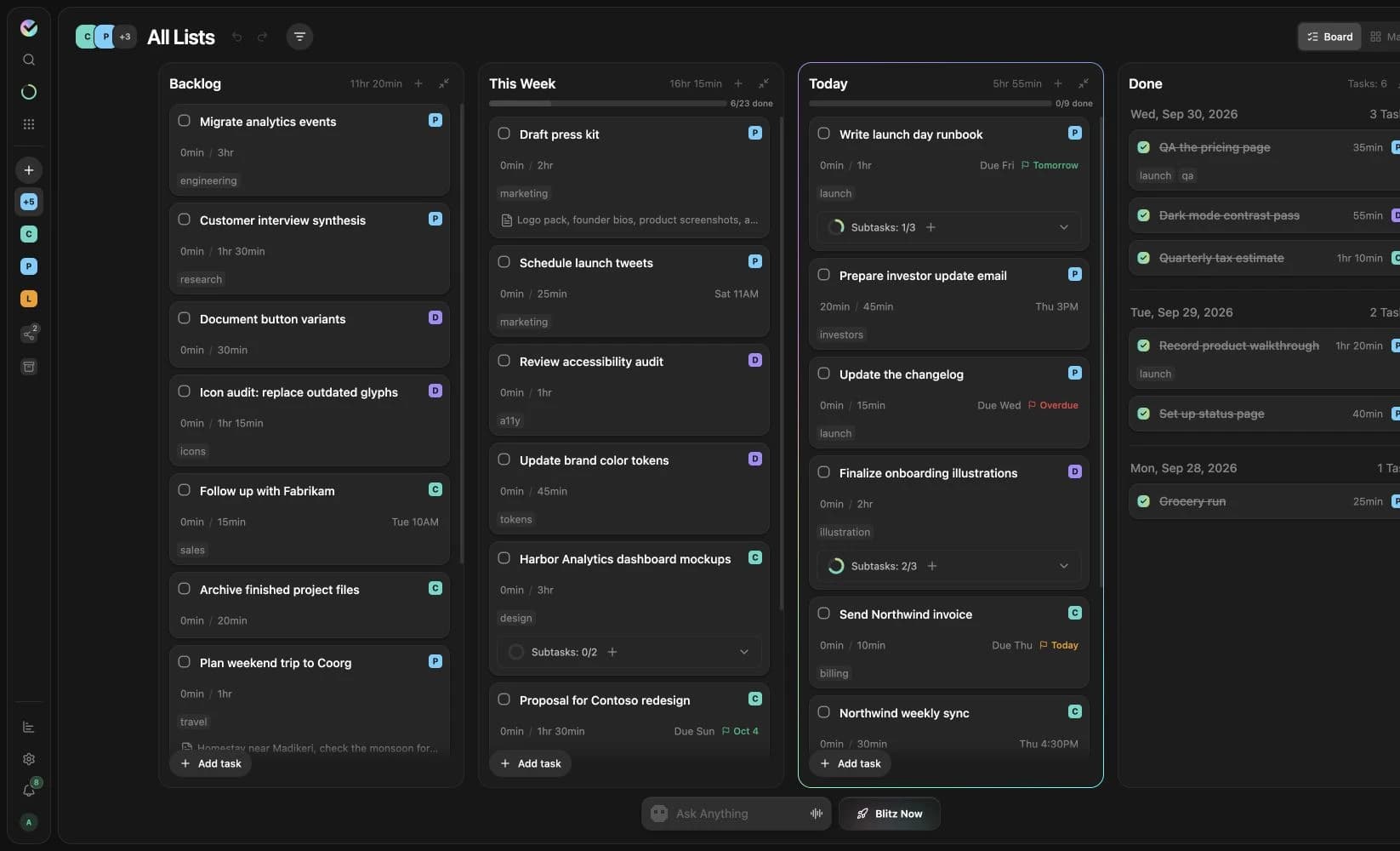Click the Subtasks 2/3 progress ring
Screen dimensions: 1400x851
(836, 566)
